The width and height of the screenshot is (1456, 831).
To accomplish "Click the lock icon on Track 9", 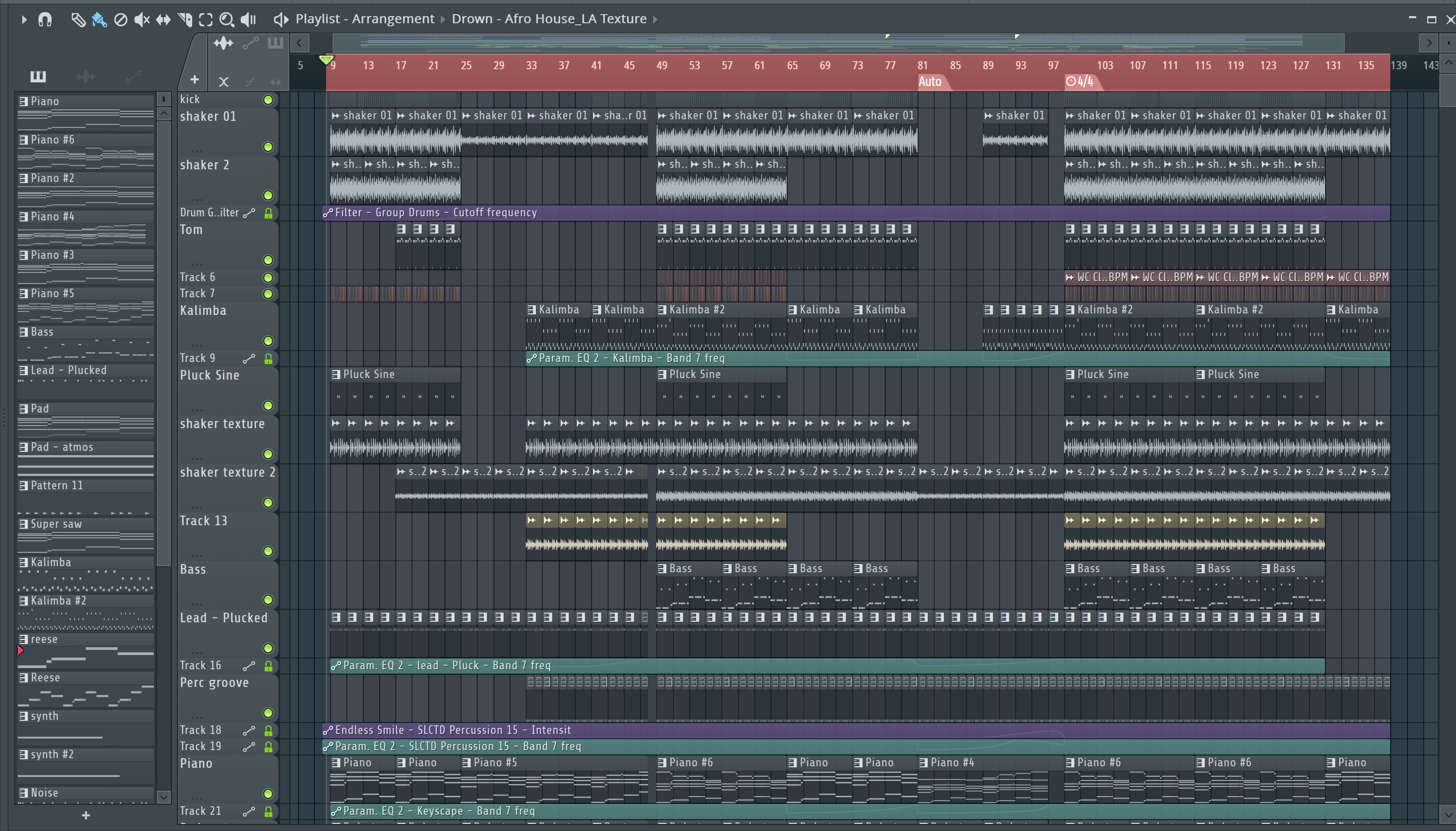I will tap(268, 359).
